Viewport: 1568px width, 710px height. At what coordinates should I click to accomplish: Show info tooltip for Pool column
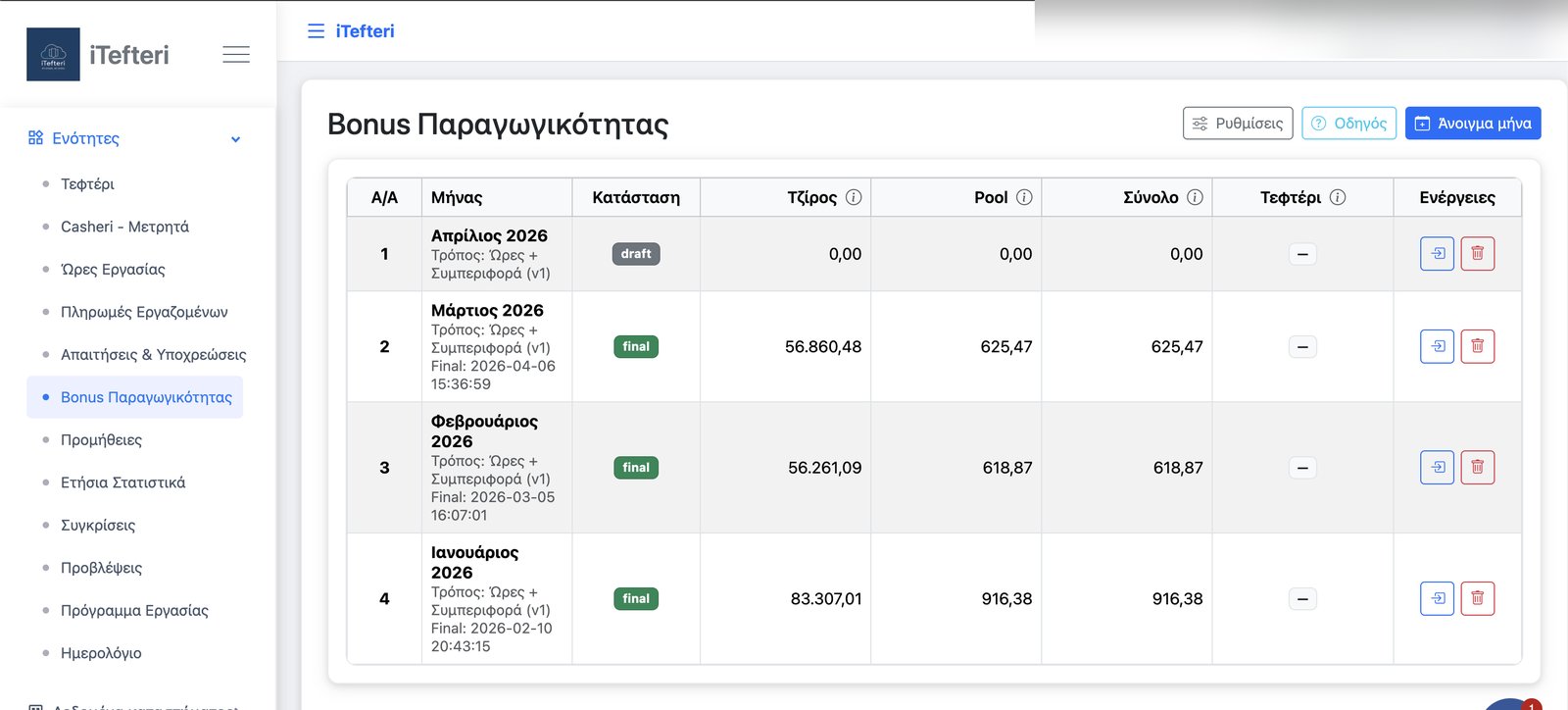(1024, 197)
